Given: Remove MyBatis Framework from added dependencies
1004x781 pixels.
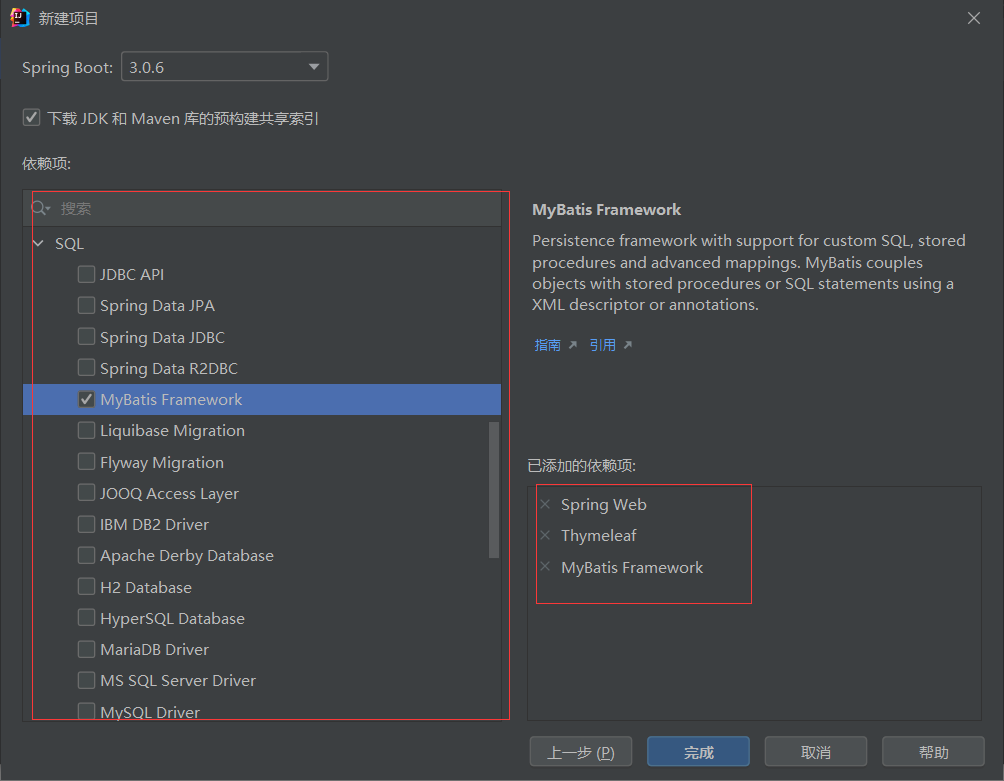Looking at the screenshot, I should point(545,567).
